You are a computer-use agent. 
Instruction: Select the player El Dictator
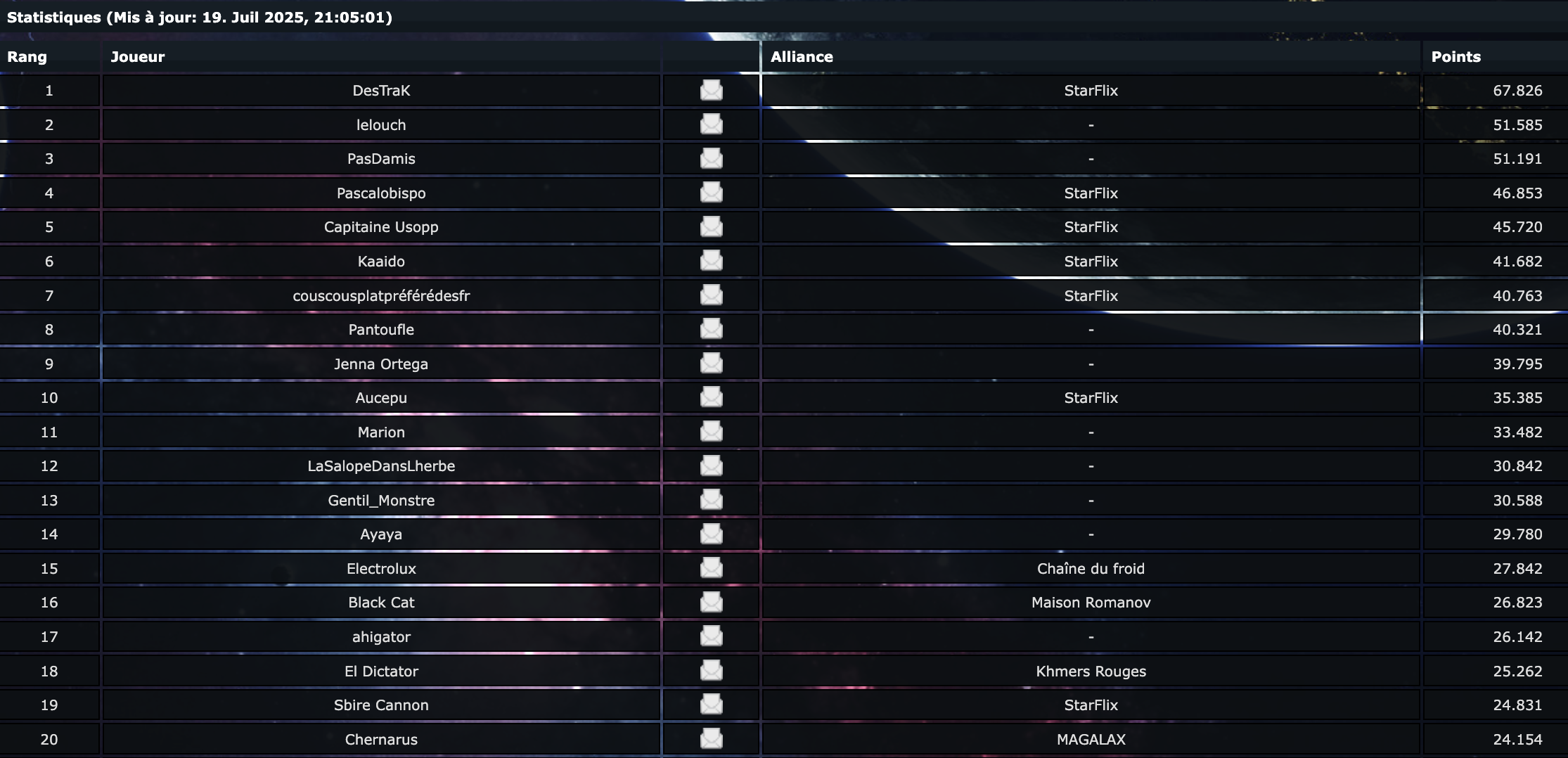point(381,672)
